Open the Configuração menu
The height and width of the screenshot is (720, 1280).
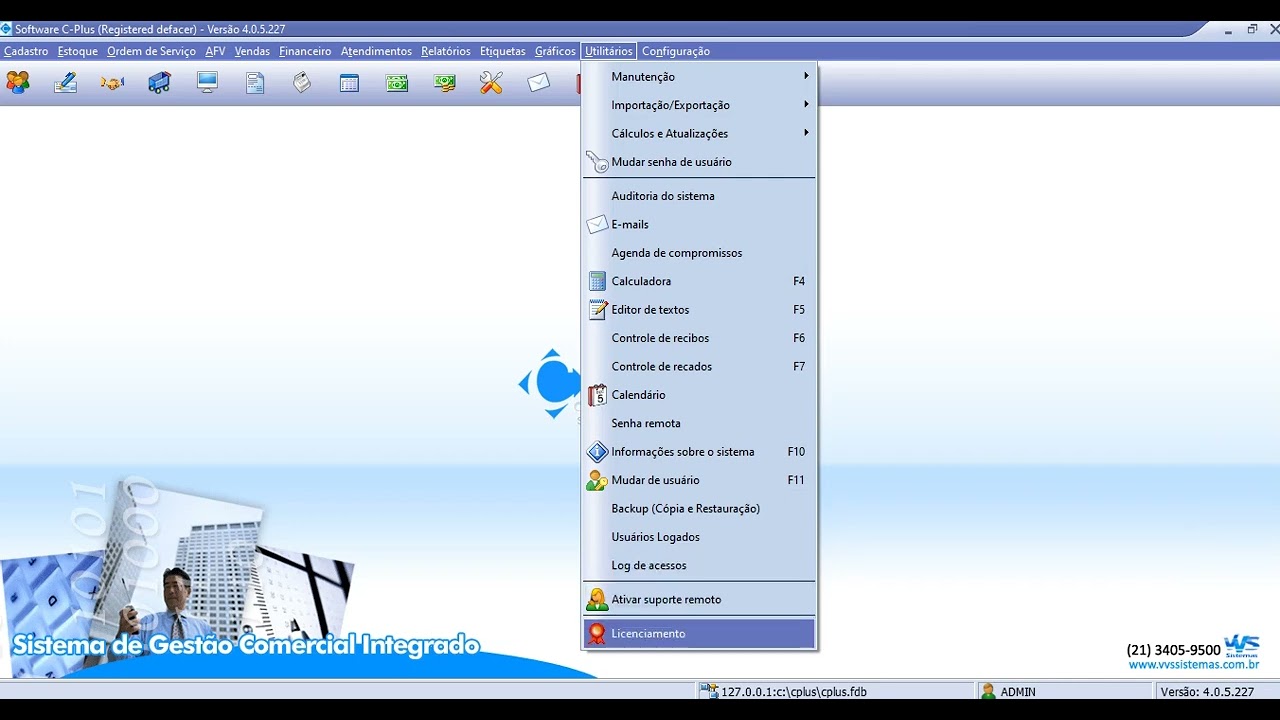[676, 51]
